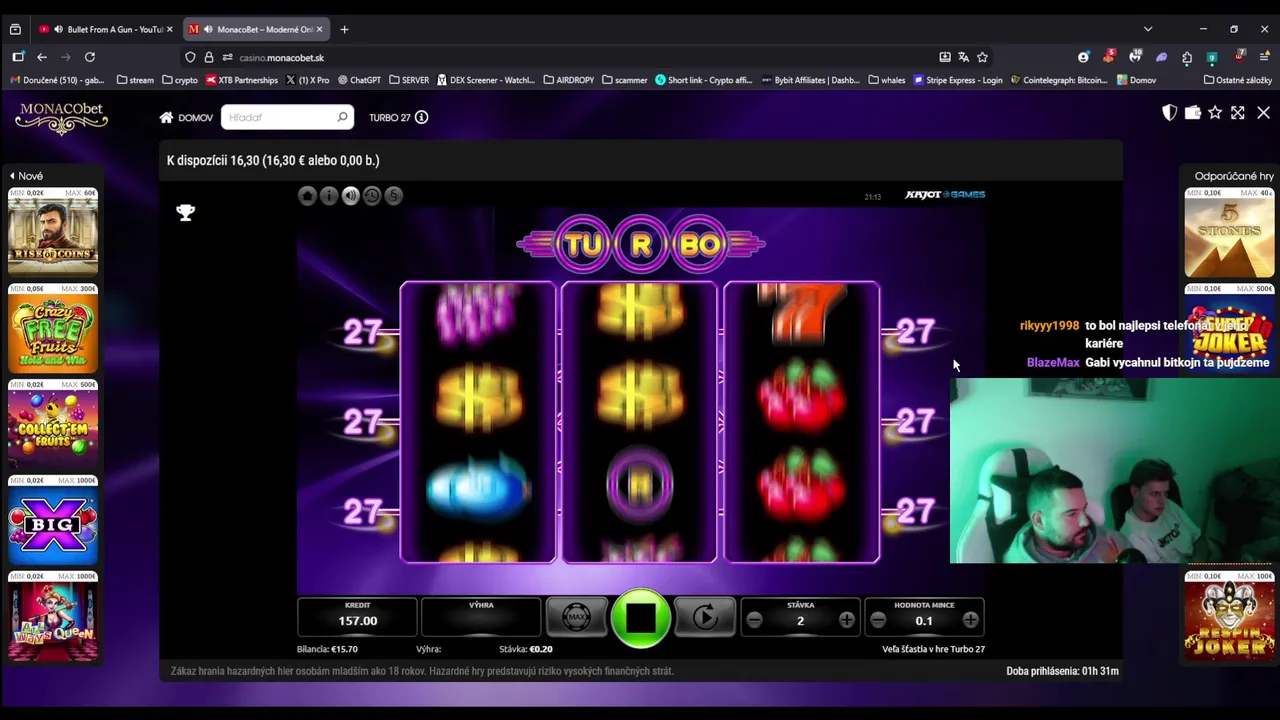
Task: Click browser back arrow
Action: click(x=42, y=57)
